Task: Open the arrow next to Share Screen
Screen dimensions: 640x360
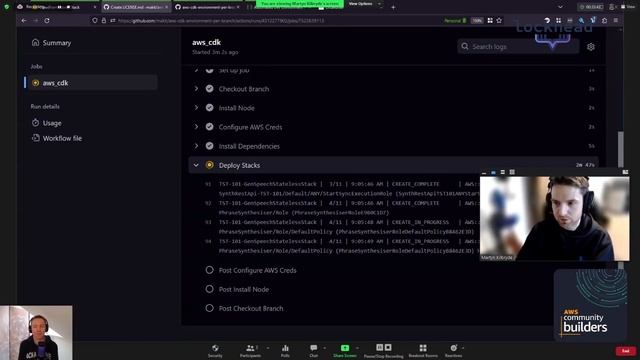Action: click(357, 348)
